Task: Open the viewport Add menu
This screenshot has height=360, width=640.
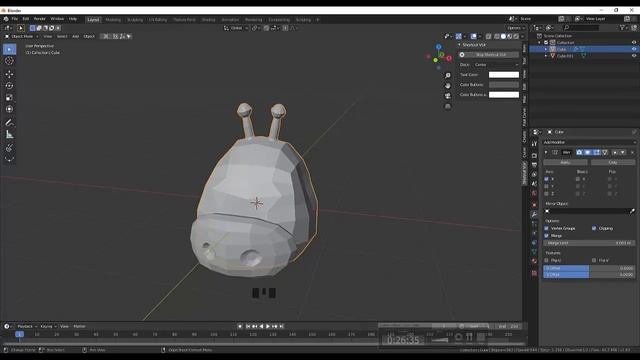Action: click(x=76, y=36)
